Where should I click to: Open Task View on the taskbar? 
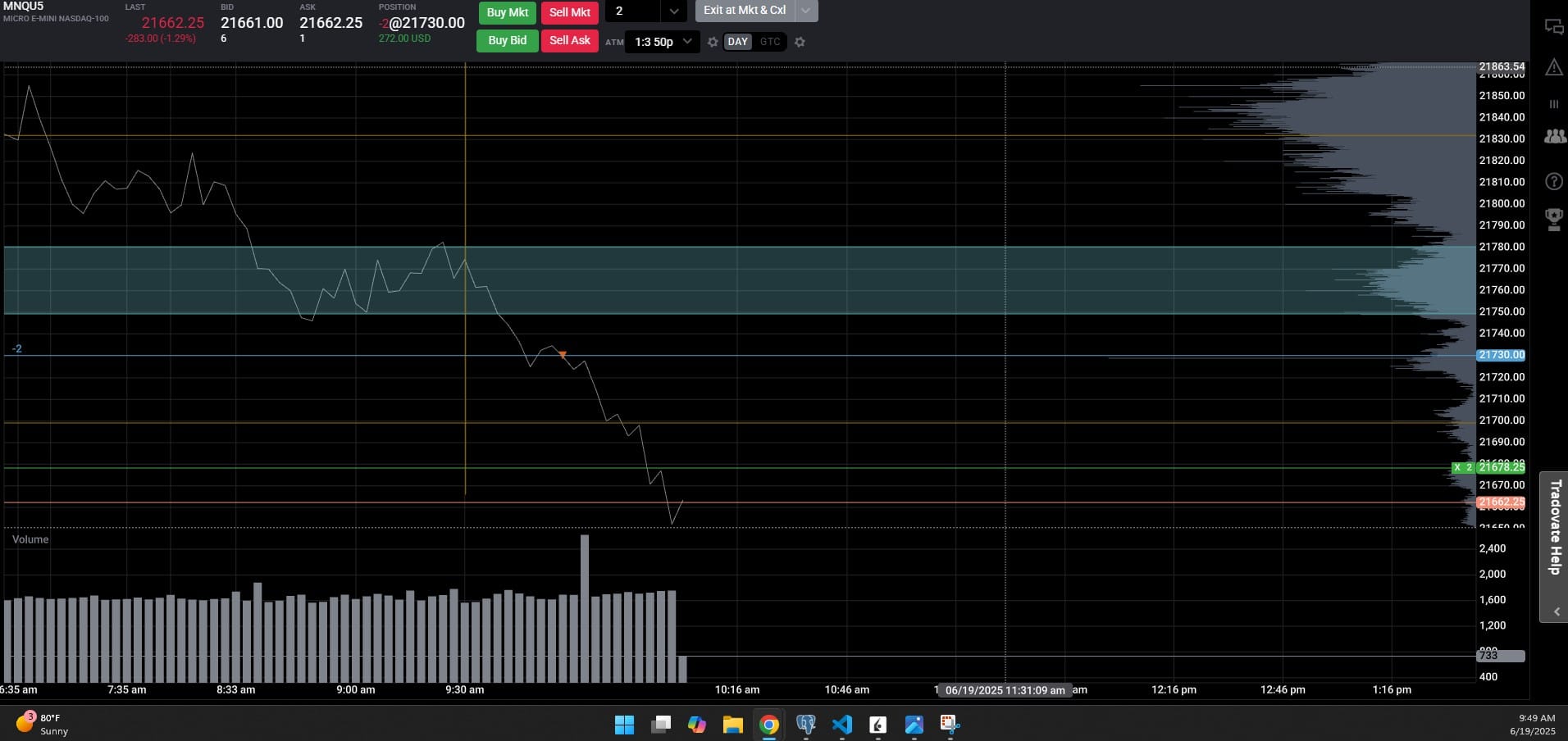point(661,725)
